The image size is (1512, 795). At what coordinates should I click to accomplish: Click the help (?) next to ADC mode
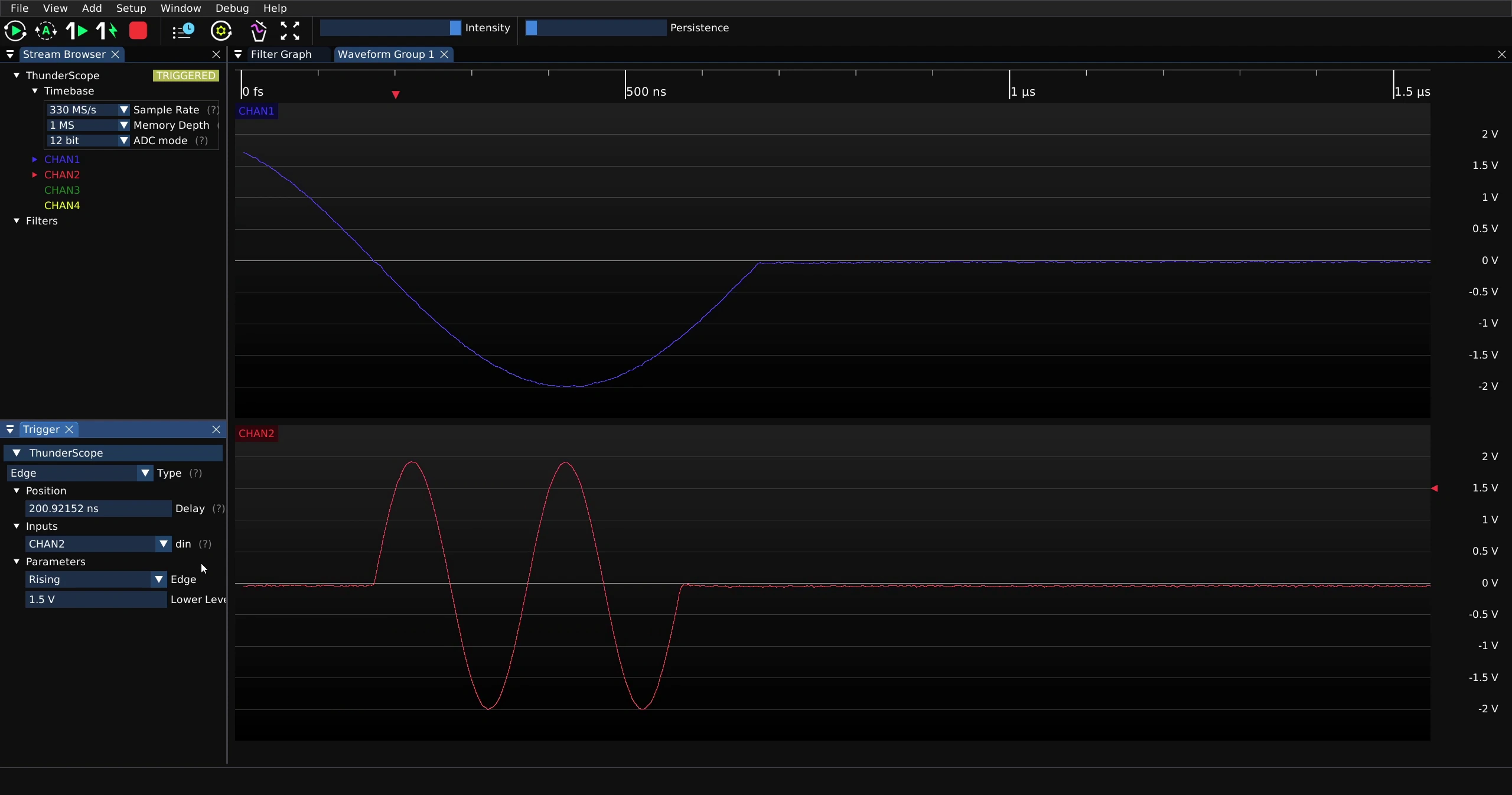[x=201, y=141]
